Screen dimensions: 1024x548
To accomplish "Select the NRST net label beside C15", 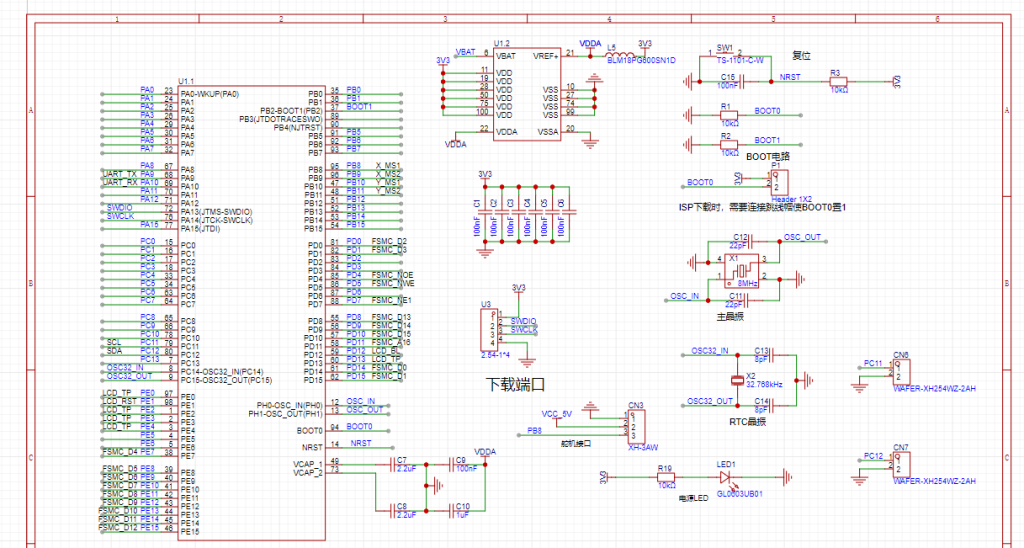I will pyautogui.click(x=789, y=77).
